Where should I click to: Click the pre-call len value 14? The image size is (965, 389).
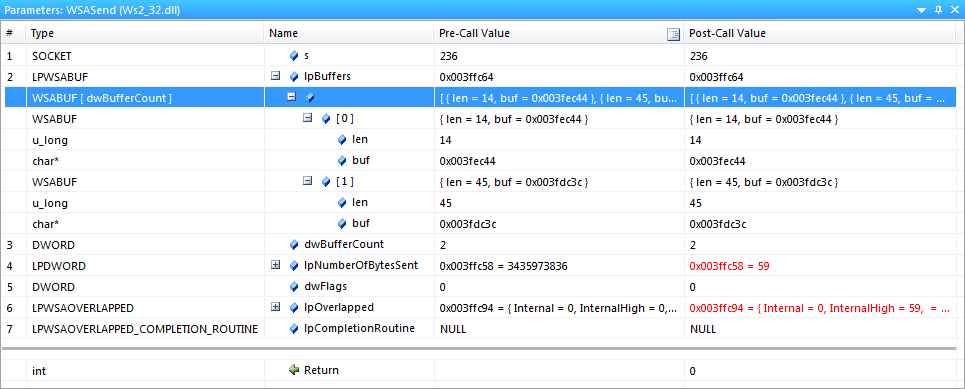[446, 140]
